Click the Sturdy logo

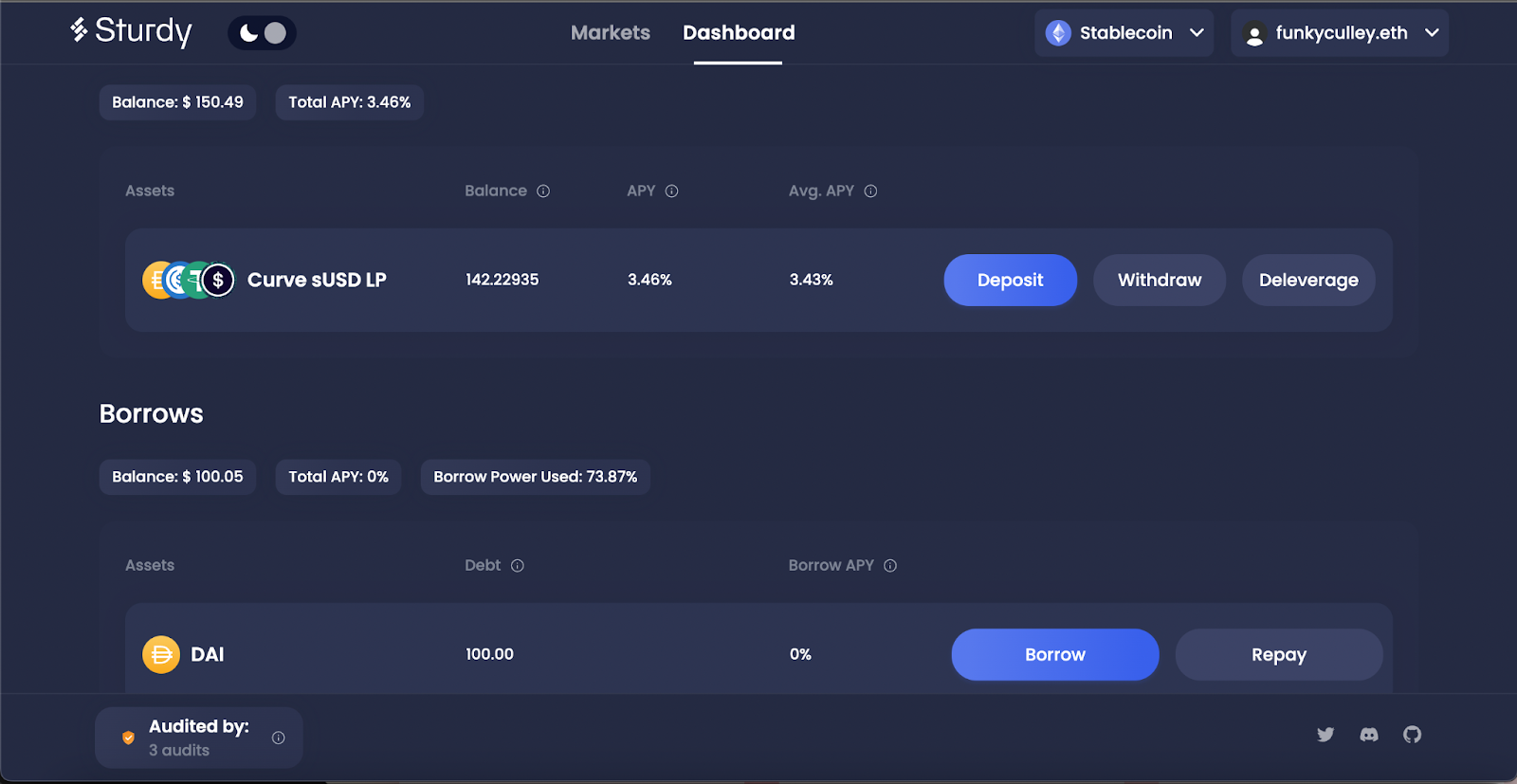coord(131,31)
